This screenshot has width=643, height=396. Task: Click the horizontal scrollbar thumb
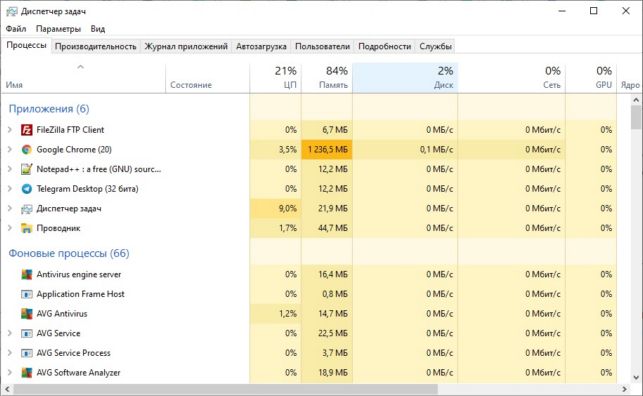coord(225,389)
